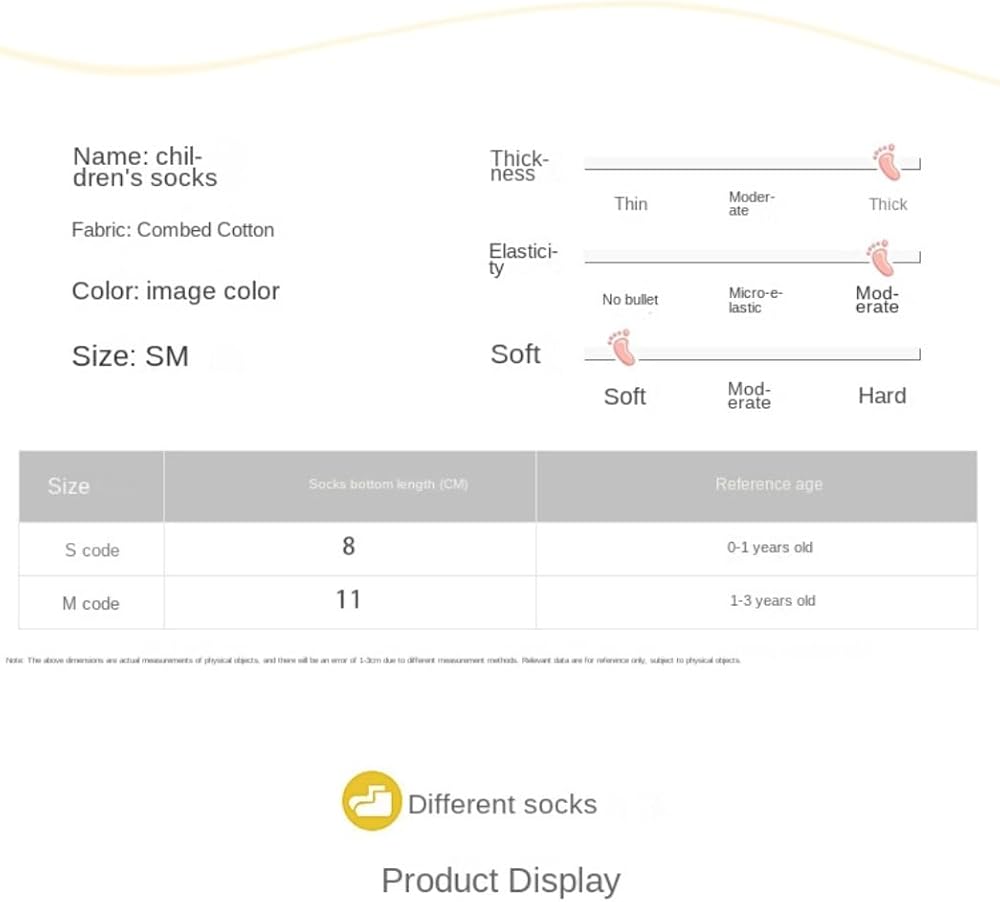Click the Thickness slider track

pos(730,165)
